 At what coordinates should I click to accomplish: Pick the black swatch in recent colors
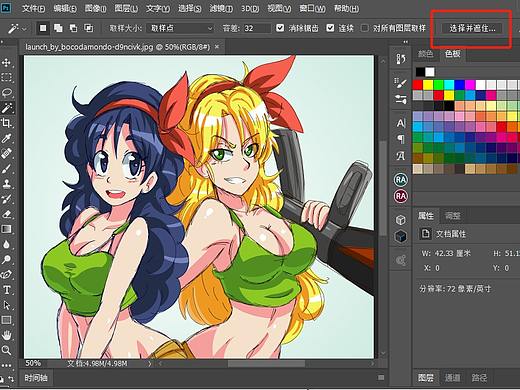pyautogui.click(x=420, y=72)
